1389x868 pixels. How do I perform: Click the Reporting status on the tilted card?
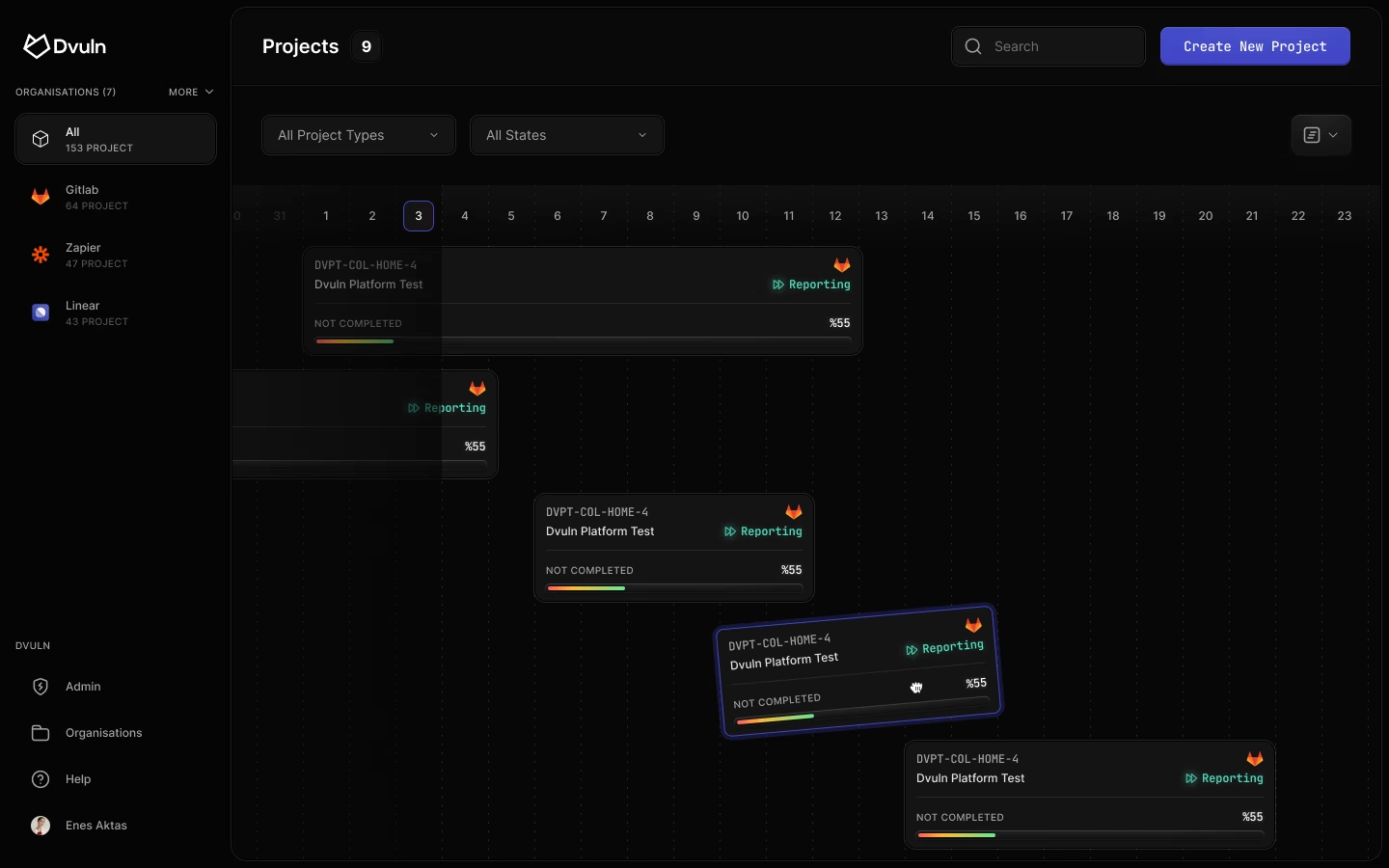[x=944, y=647]
